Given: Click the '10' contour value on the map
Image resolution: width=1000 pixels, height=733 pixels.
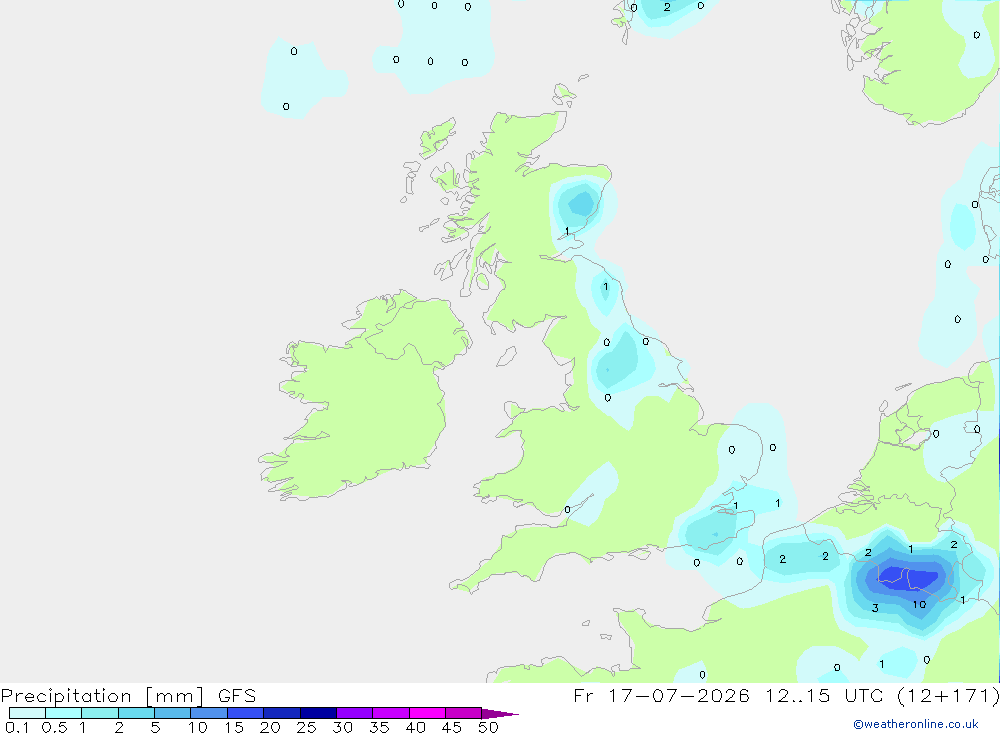Looking at the screenshot, I should (919, 604).
